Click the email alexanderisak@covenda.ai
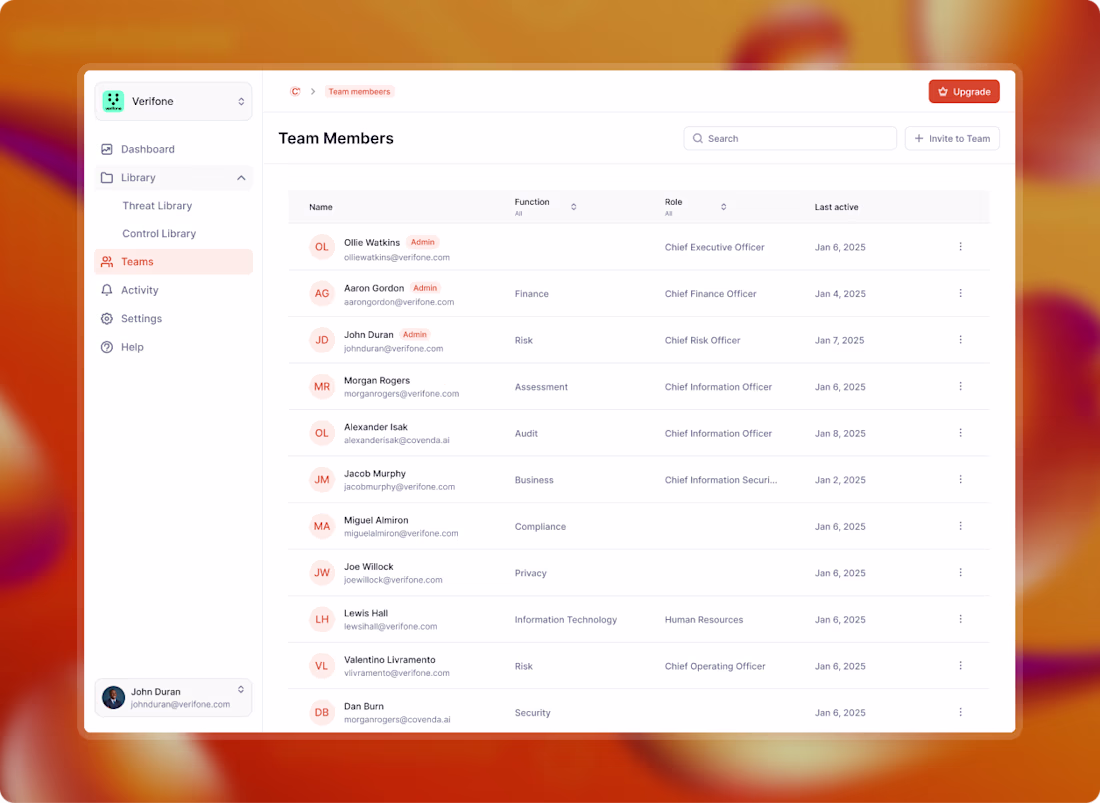The height and width of the screenshot is (803, 1100). [x=396, y=440]
